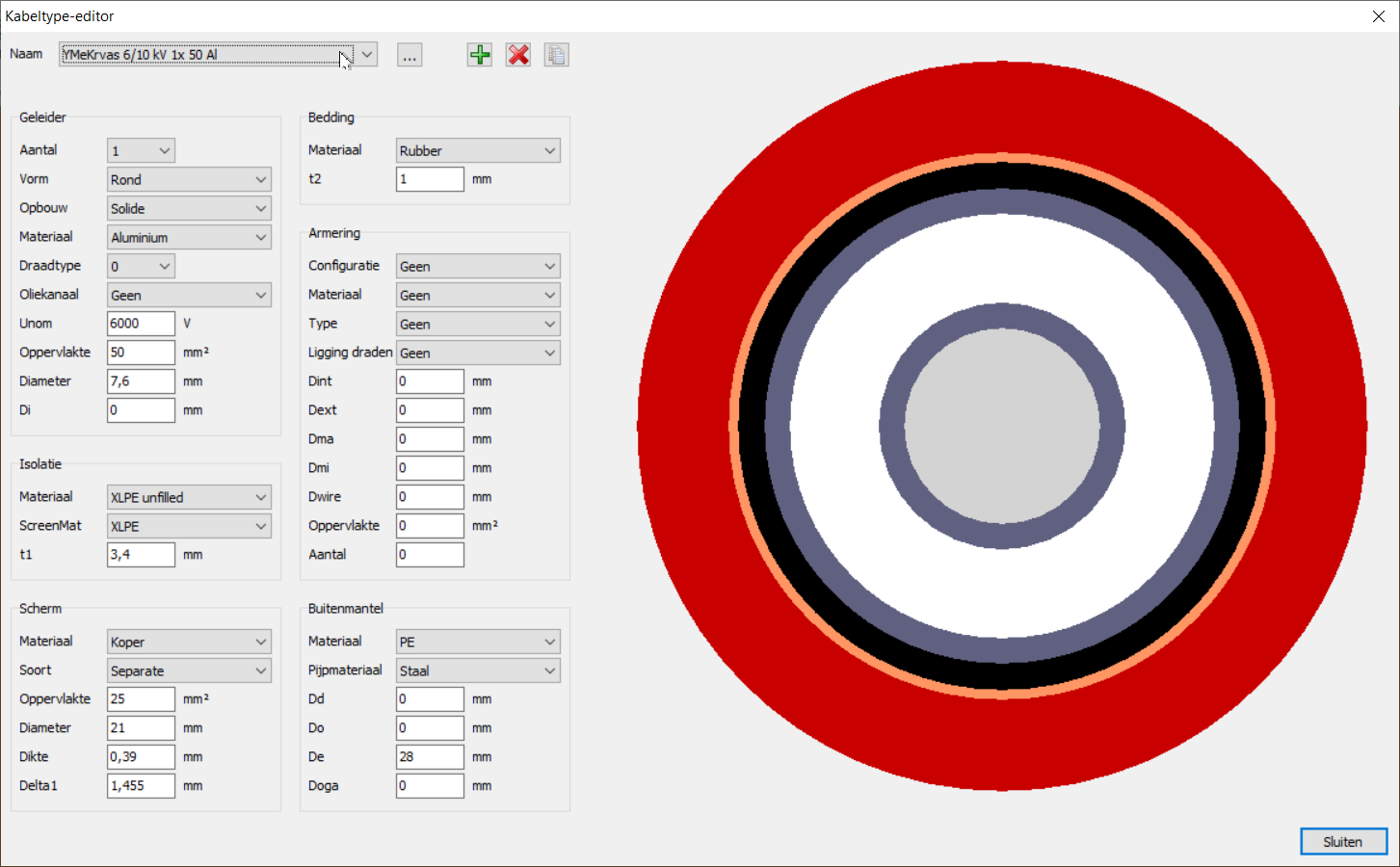This screenshot has width=1400, height=867.
Task: Close the Kabeltype-editor window
Action: (x=1378, y=16)
